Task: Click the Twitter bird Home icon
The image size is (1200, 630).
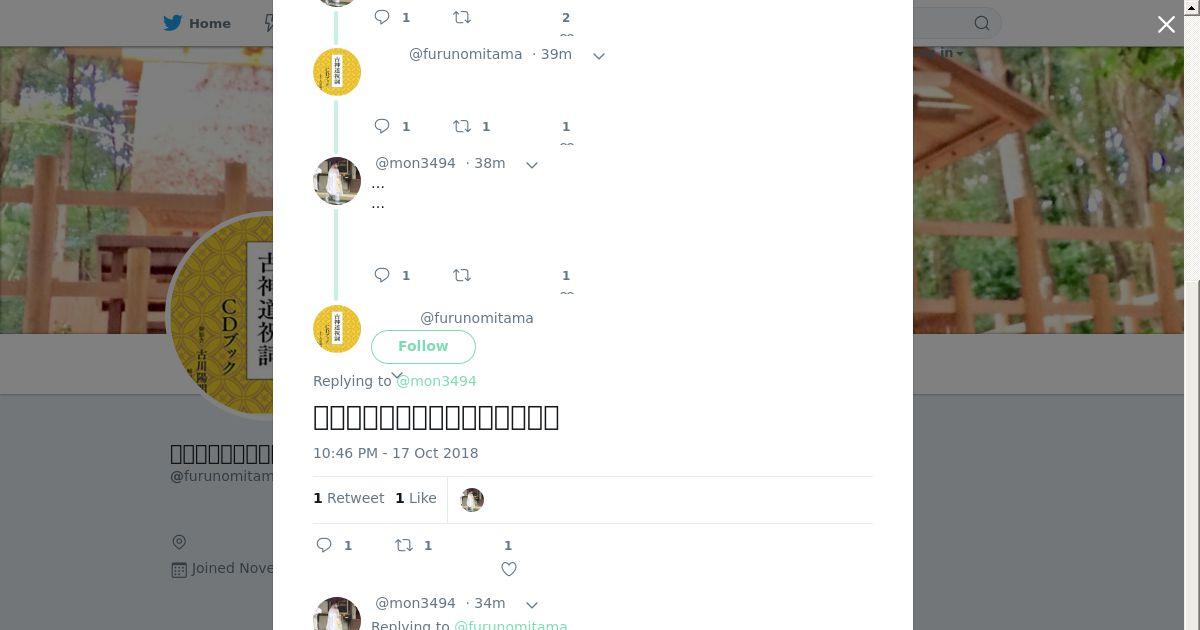Action: [173, 23]
